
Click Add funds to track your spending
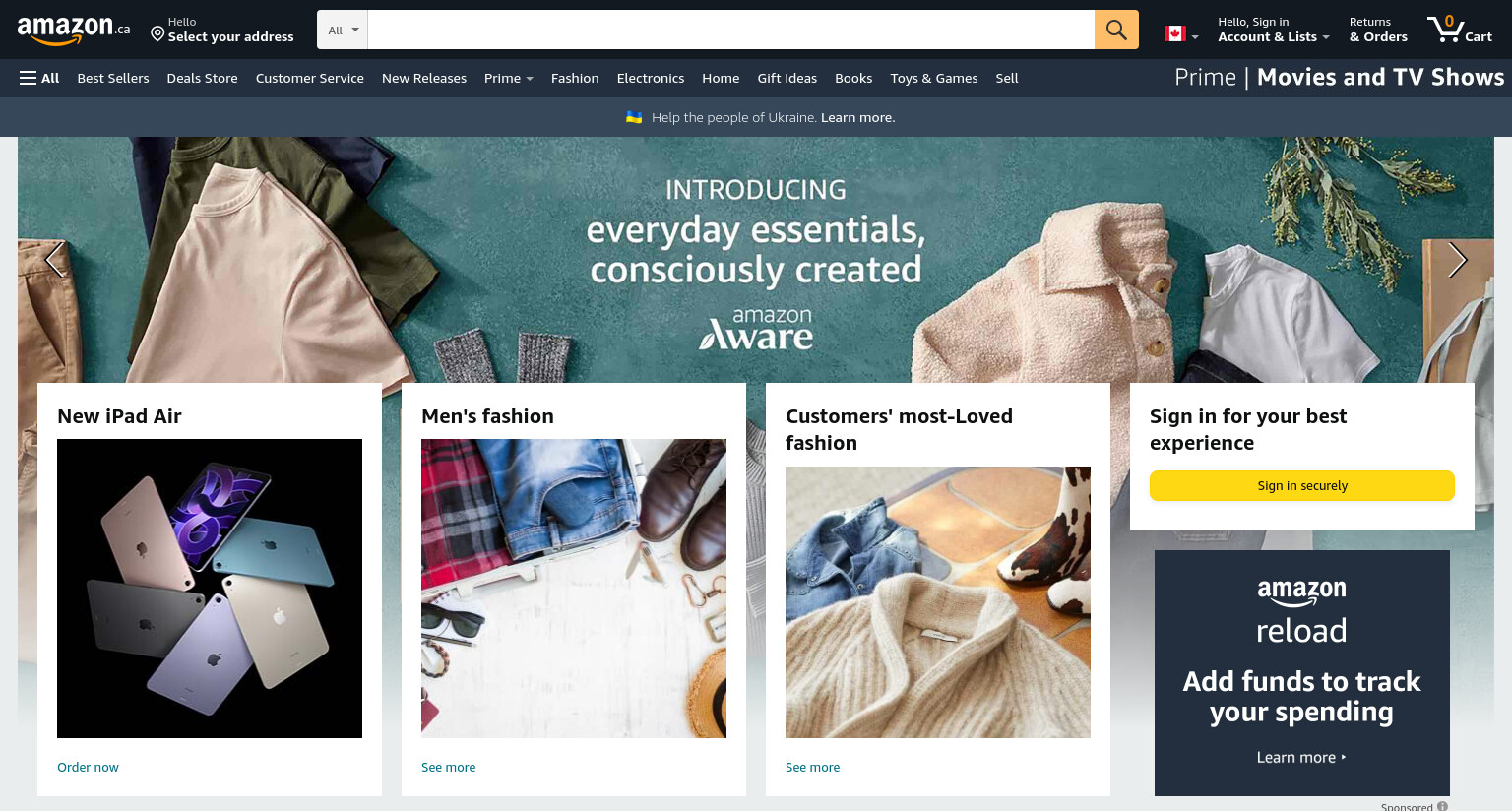1301,696
